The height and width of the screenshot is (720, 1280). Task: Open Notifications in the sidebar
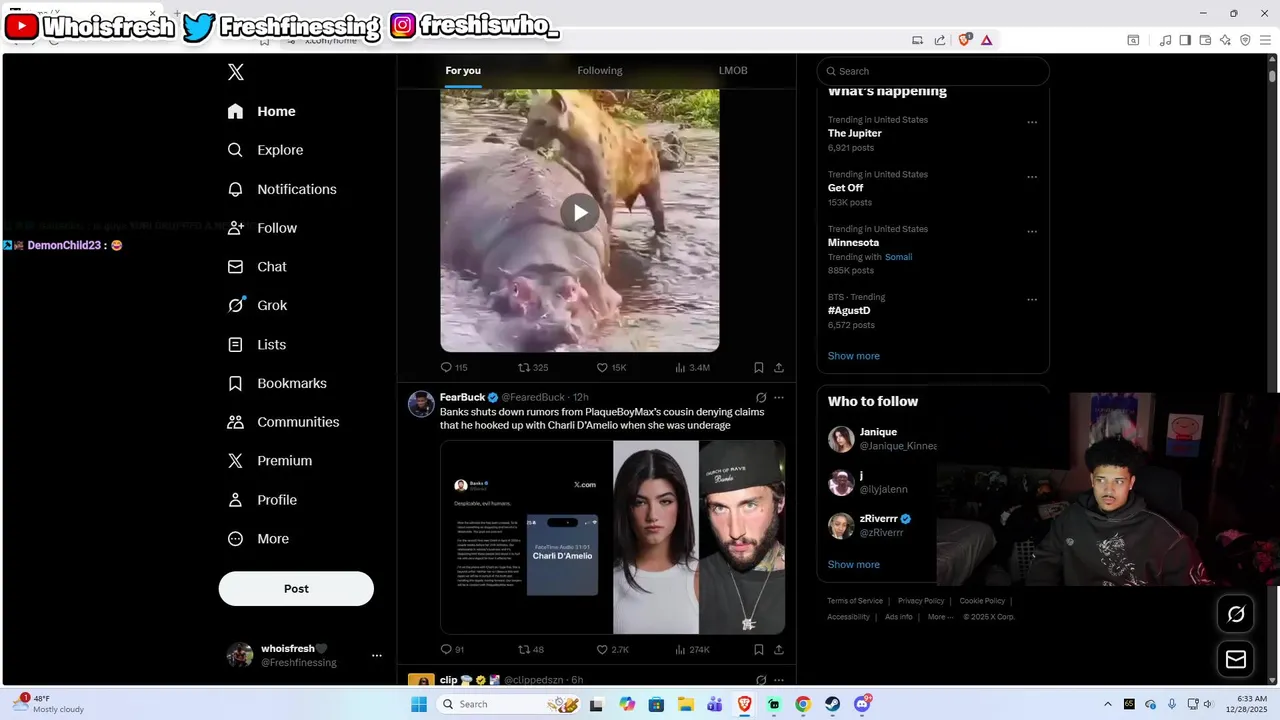coord(282,189)
